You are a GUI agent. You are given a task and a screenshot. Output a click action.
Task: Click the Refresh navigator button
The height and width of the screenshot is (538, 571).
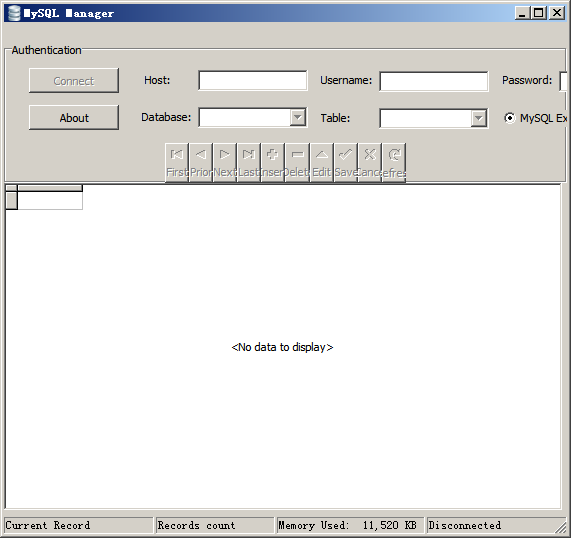pyautogui.click(x=394, y=162)
